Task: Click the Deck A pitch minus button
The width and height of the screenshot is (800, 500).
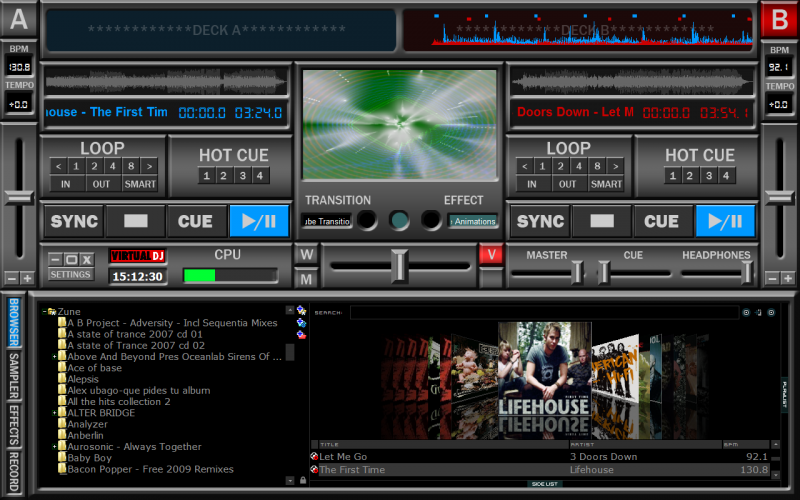Action: (11, 278)
